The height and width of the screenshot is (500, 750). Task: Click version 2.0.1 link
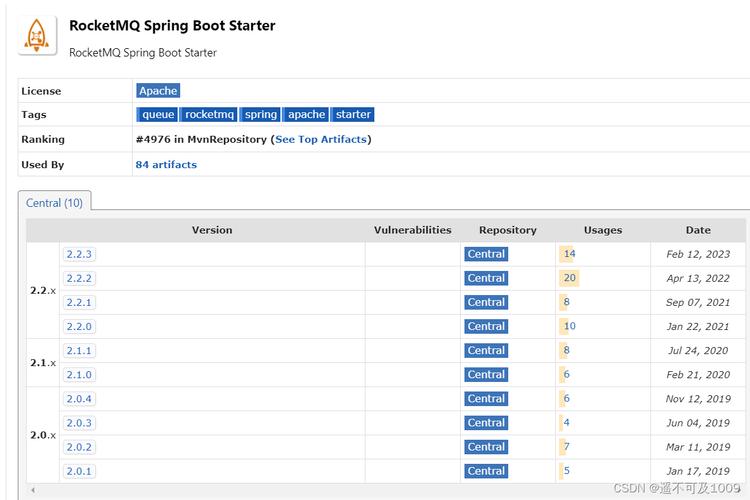(x=79, y=471)
